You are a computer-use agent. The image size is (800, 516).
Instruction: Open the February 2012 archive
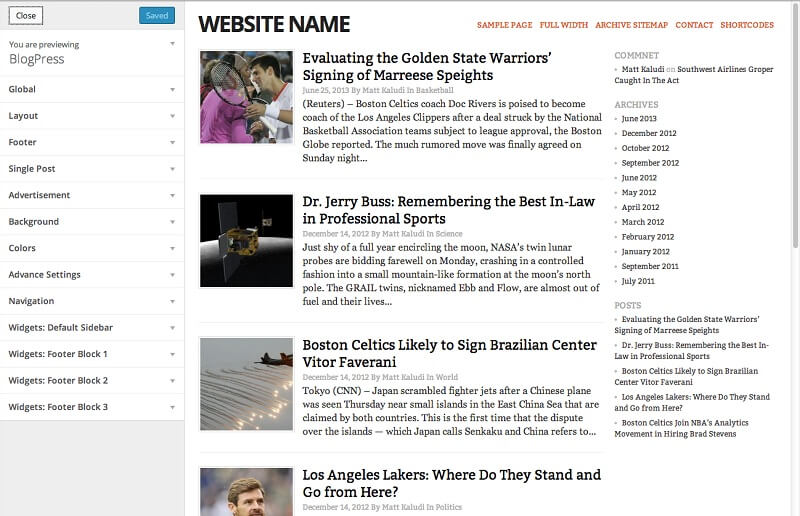coord(647,237)
